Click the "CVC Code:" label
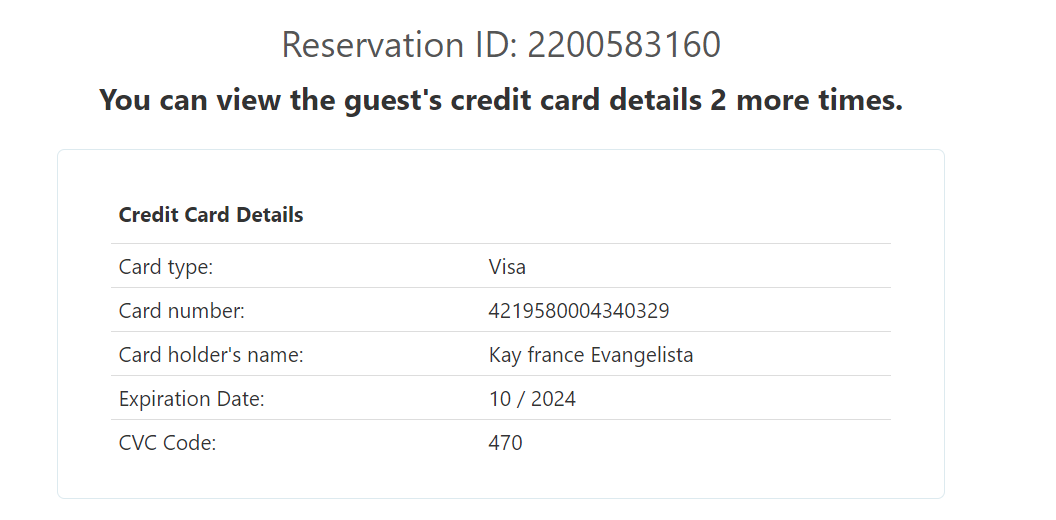 [167, 442]
